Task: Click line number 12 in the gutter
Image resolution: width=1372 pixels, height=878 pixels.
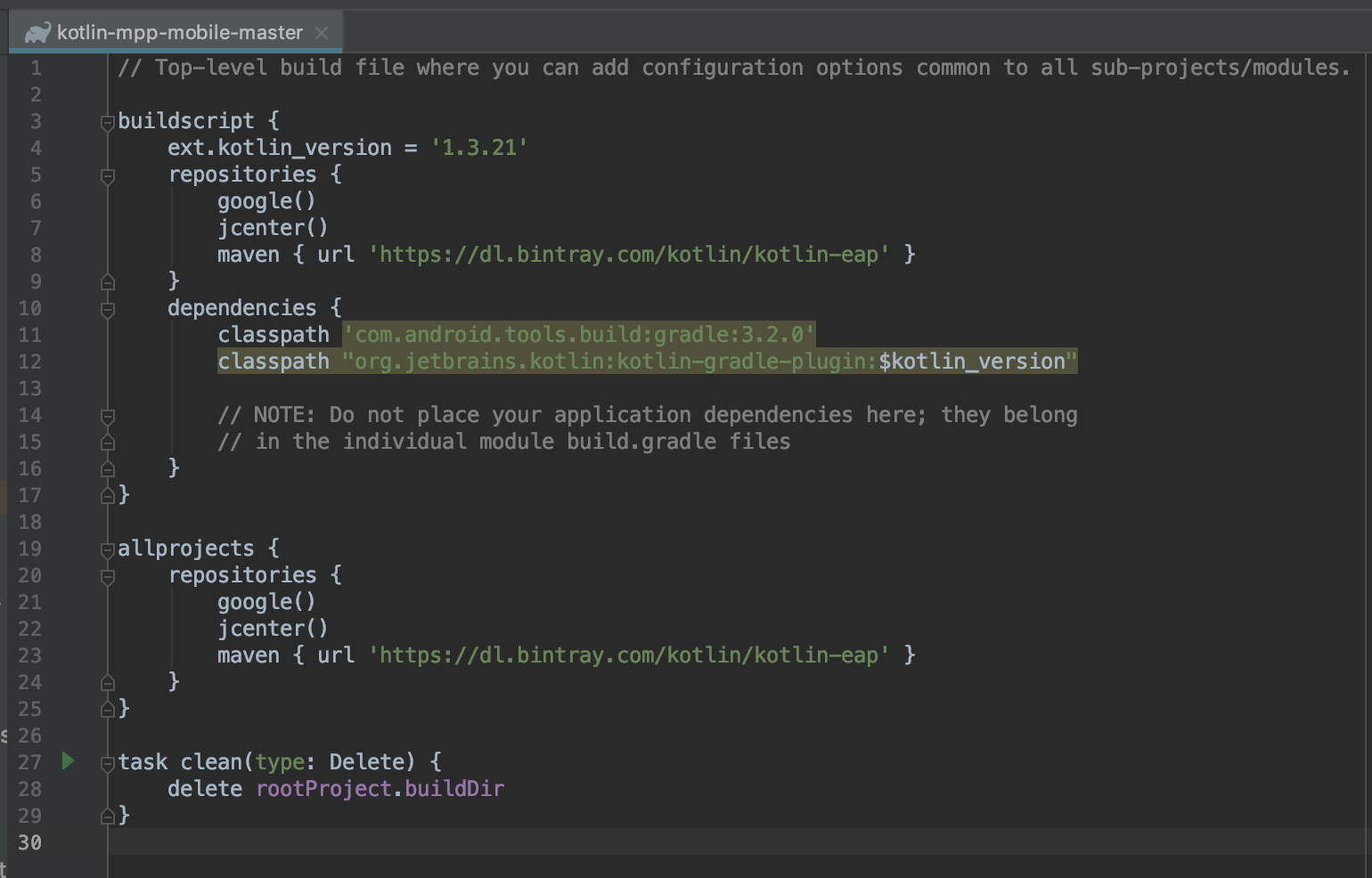Action: click(29, 362)
